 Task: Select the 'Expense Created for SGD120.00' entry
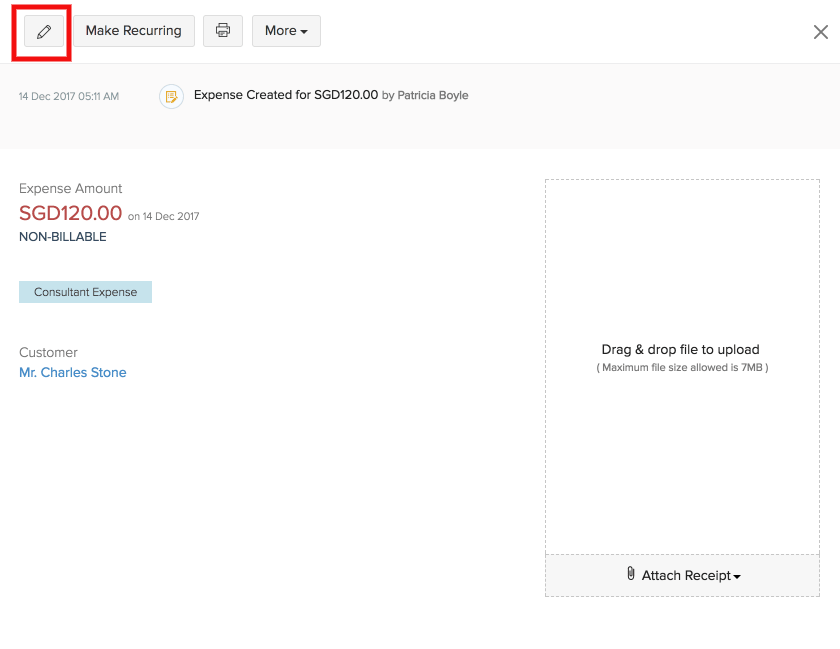[286, 95]
